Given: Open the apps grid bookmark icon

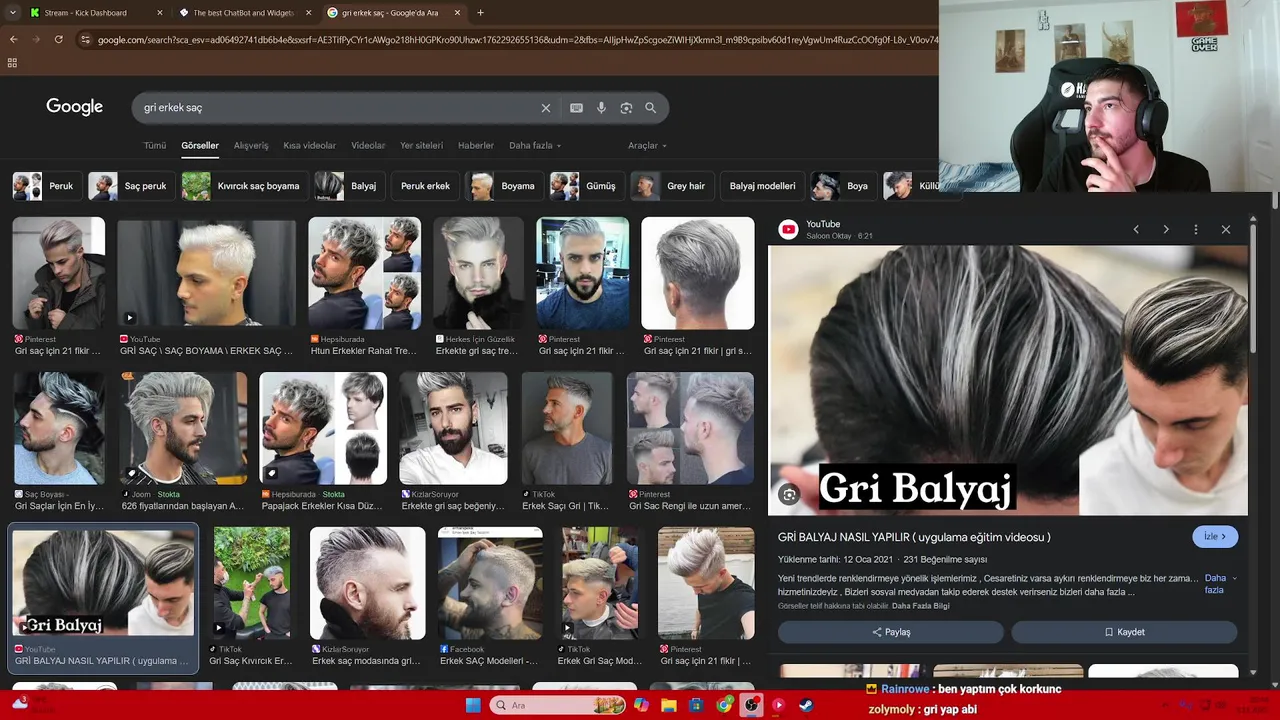Looking at the screenshot, I should pos(12,62).
